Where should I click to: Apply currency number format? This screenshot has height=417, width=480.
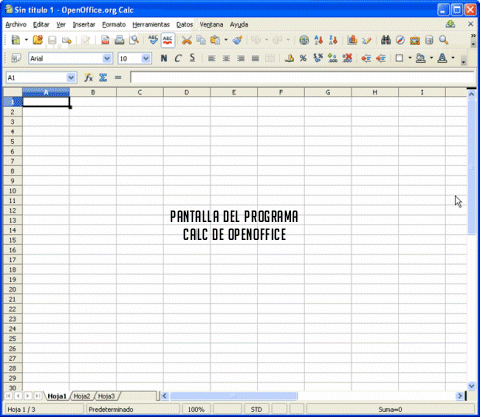(x=289, y=59)
